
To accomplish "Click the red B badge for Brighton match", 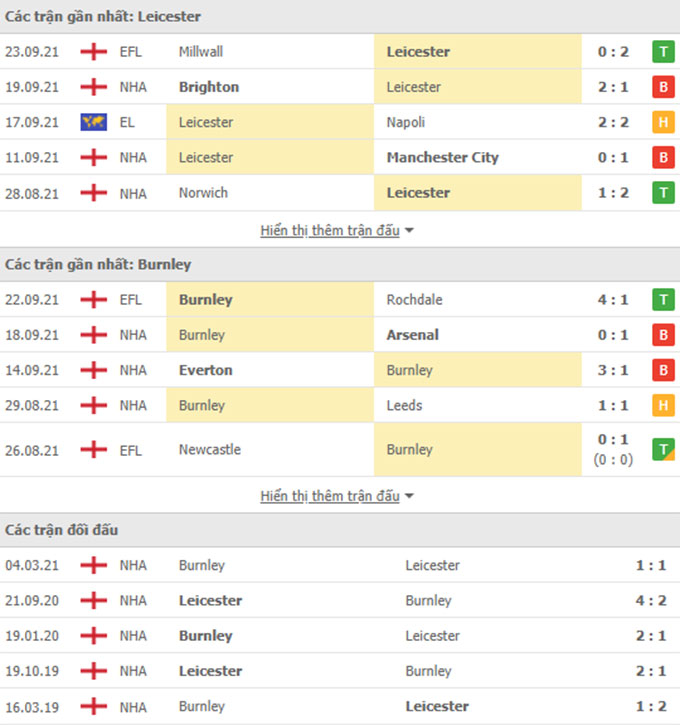I will 663,87.
